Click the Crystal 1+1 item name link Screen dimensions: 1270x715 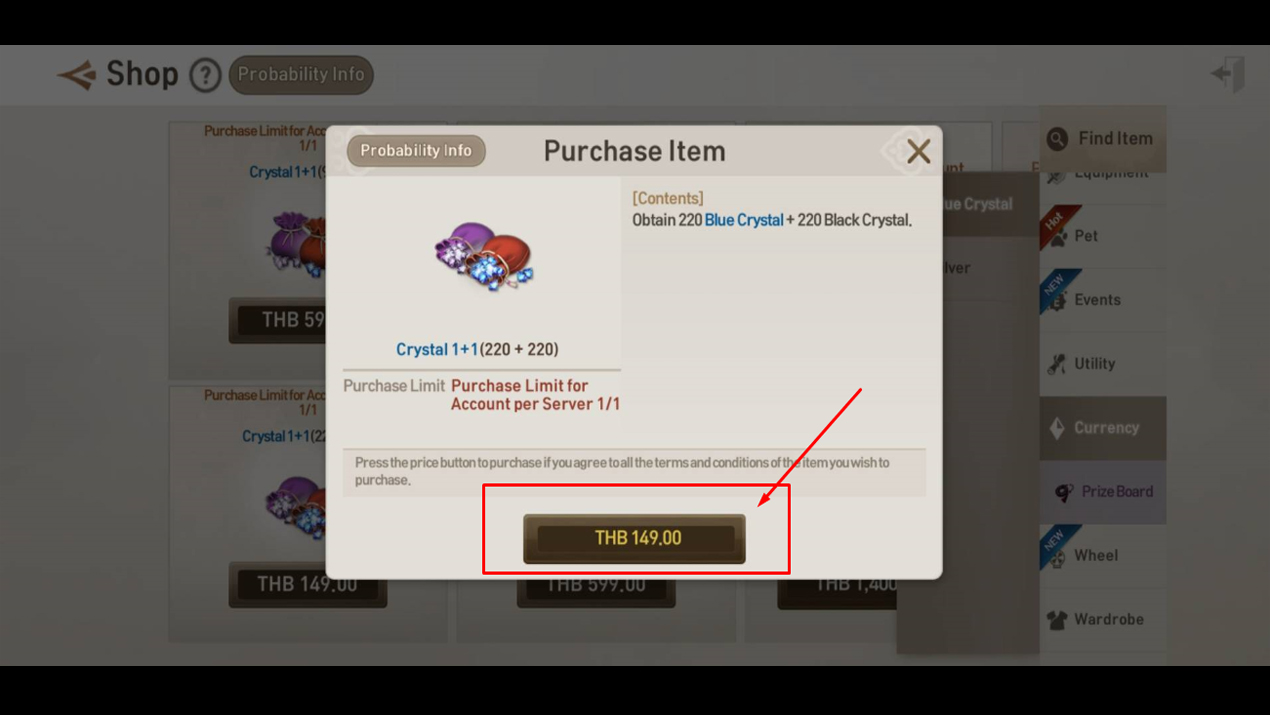(x=437, y=349)
